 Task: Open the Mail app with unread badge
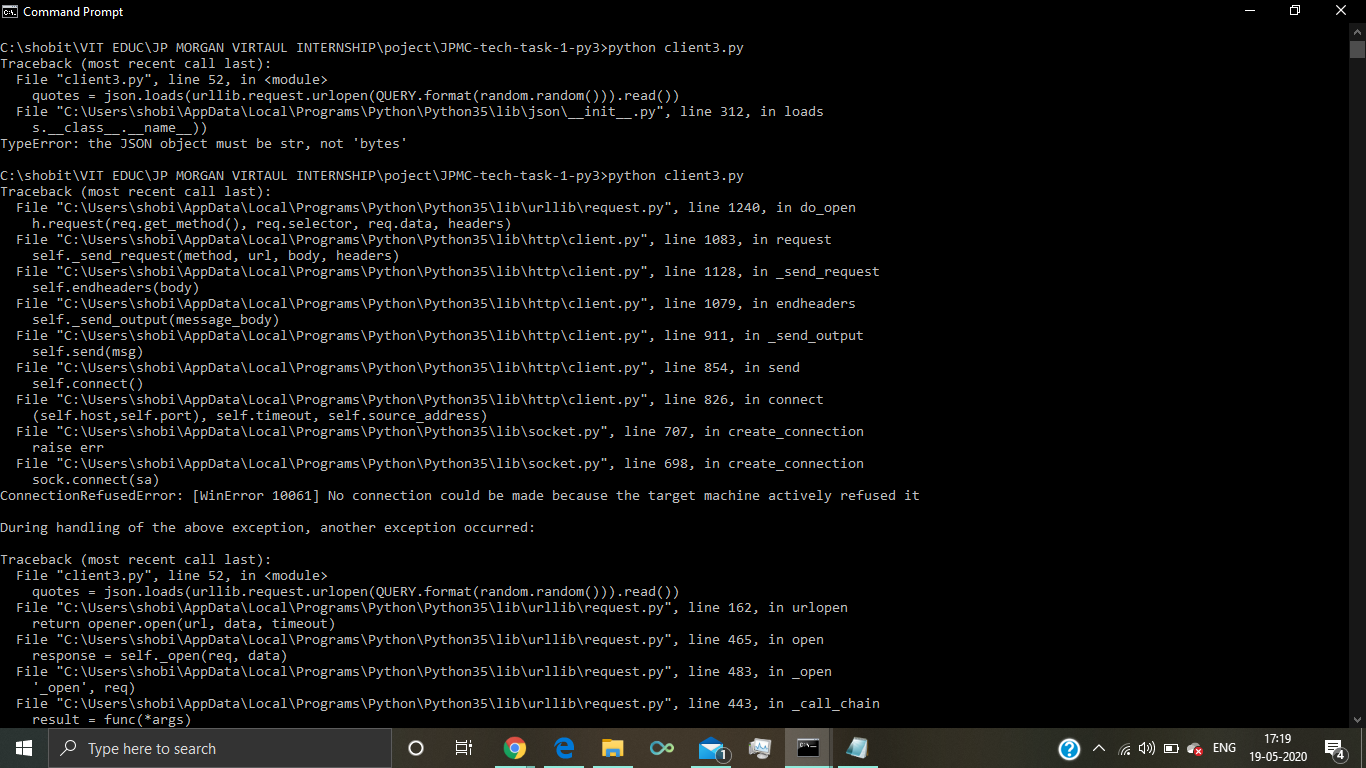(711, 748)
